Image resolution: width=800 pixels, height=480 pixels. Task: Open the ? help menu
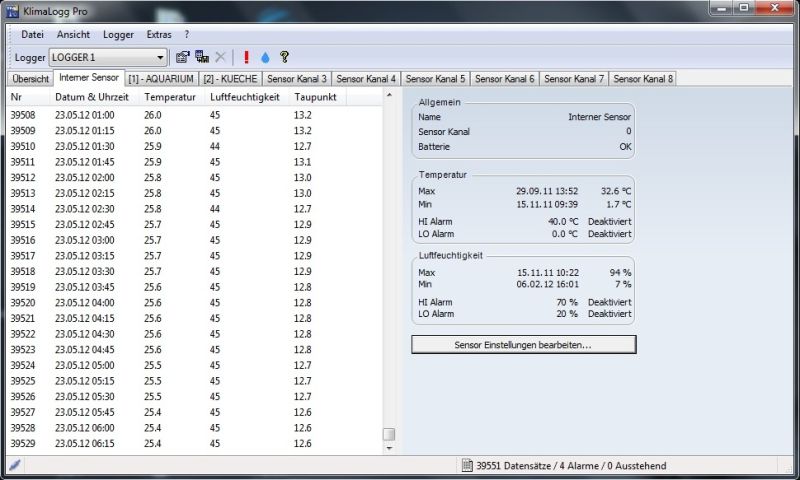click(x=187, y=35)
